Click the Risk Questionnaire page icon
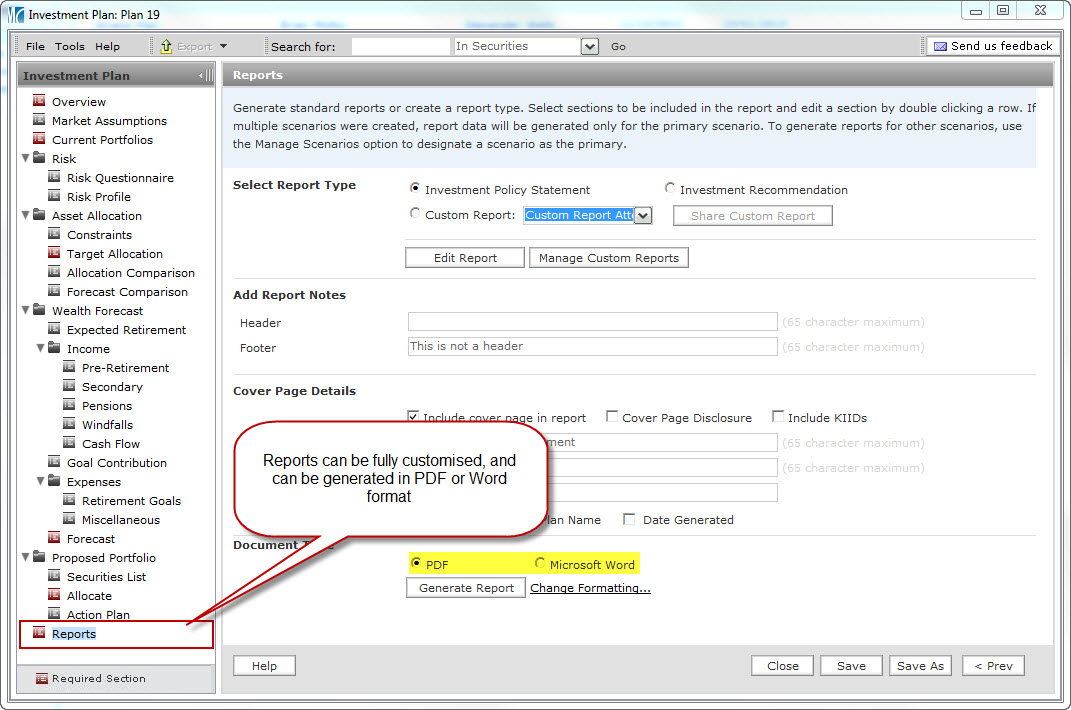The width and height of the screenshot is (1071, 710). pyautogui.click(x=54, y=177)
